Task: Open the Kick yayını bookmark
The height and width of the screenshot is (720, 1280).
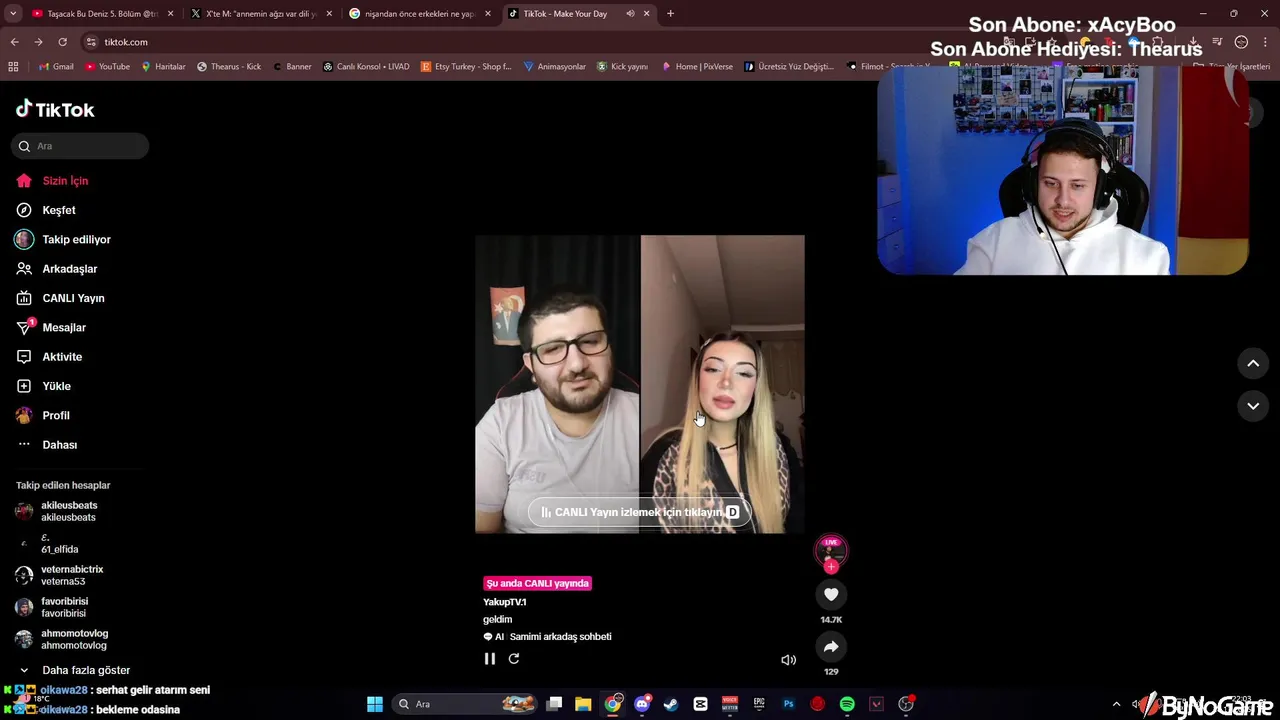Action: coord(623,67)
